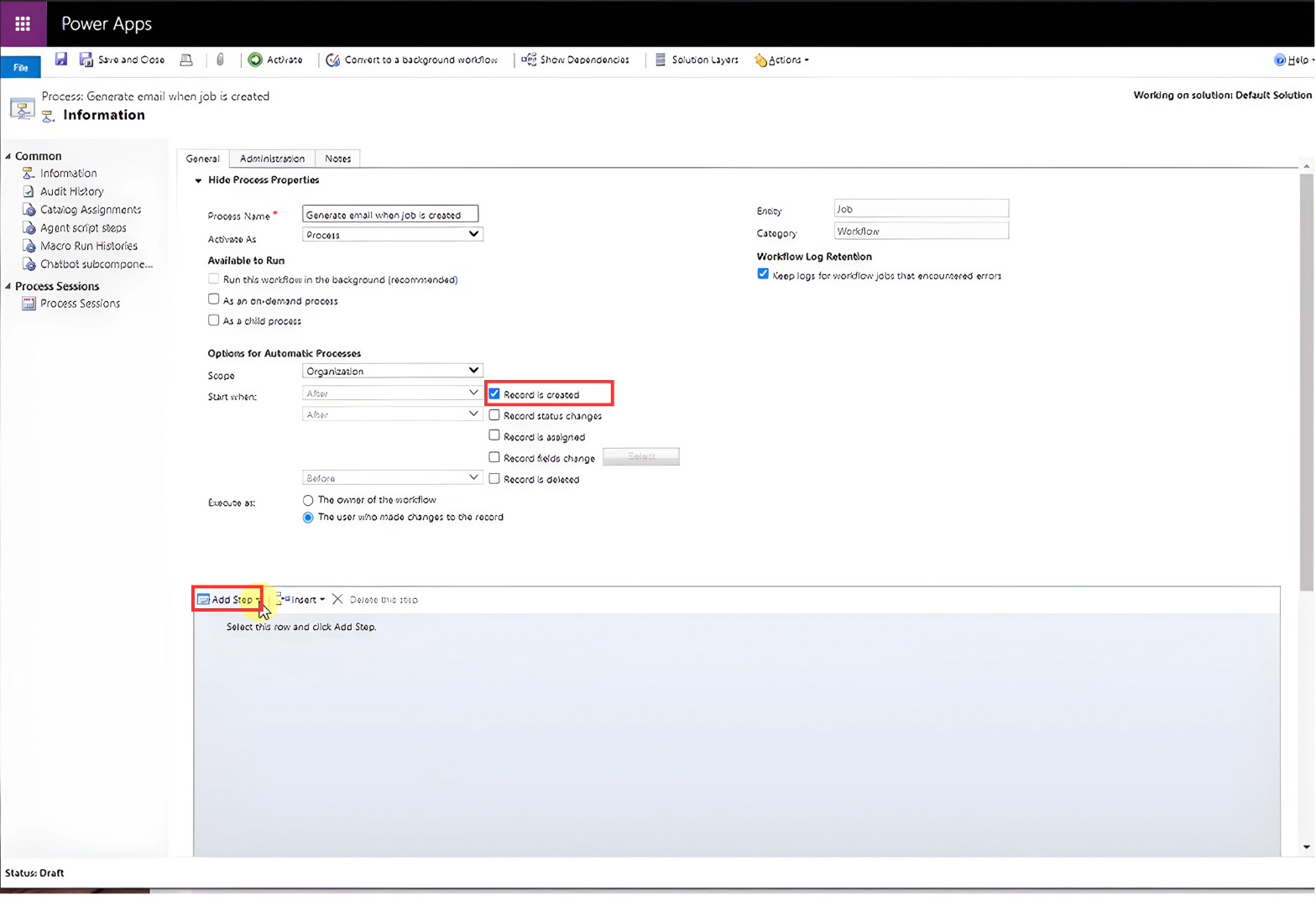Click the paperclip attachment icon

click(220, 60)
